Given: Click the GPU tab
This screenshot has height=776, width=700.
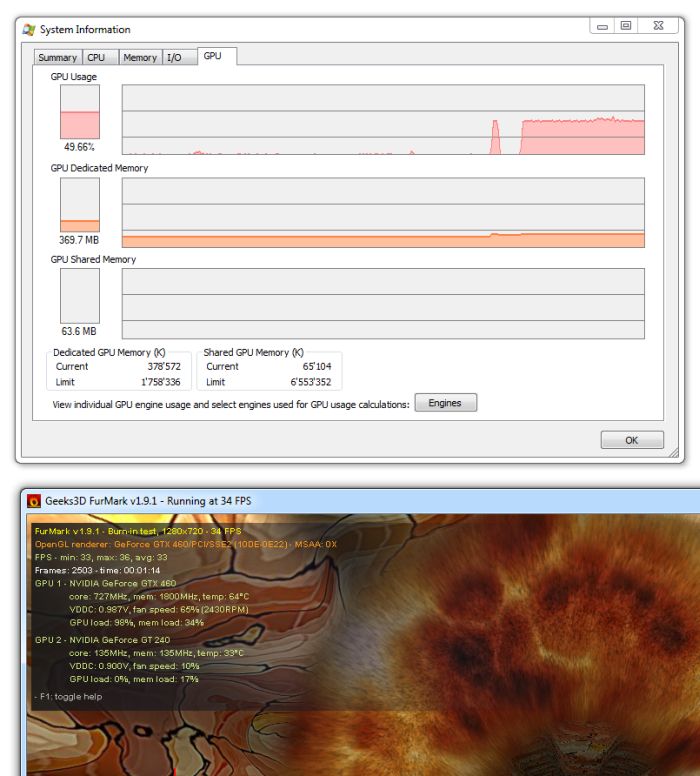Looking at the screenshot, I should point(217,56).
